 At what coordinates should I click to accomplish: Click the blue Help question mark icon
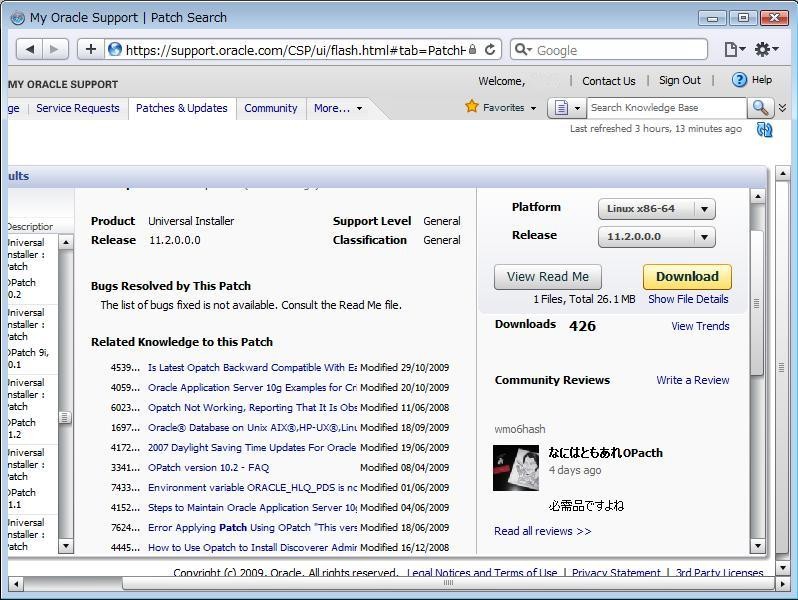pyautogui.click(x=739, y=80)
